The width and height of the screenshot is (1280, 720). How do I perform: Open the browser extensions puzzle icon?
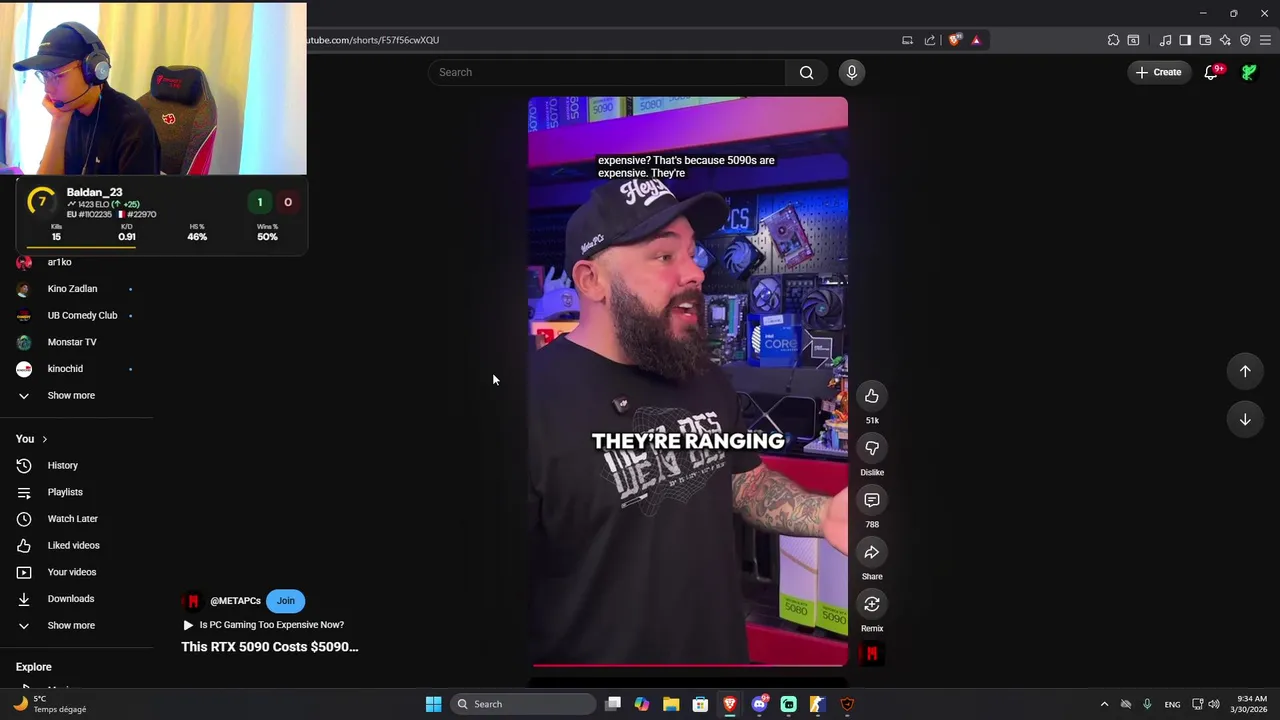pos(1113,40)
